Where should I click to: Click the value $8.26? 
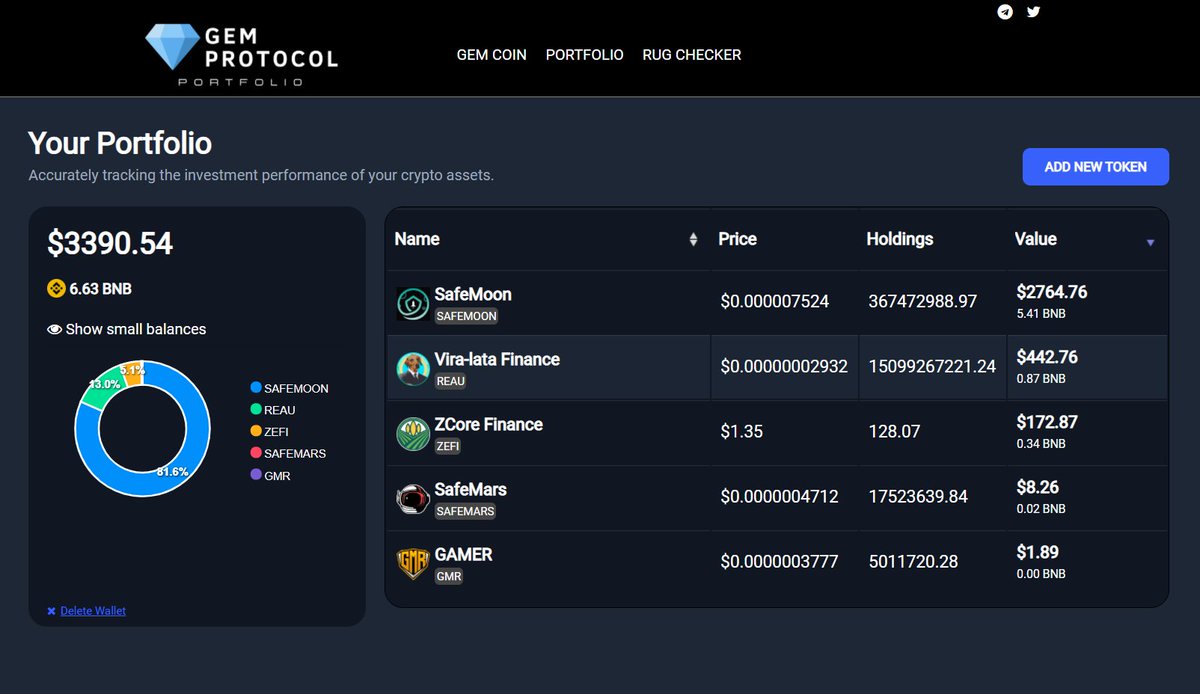click(x=1038, y=487)
